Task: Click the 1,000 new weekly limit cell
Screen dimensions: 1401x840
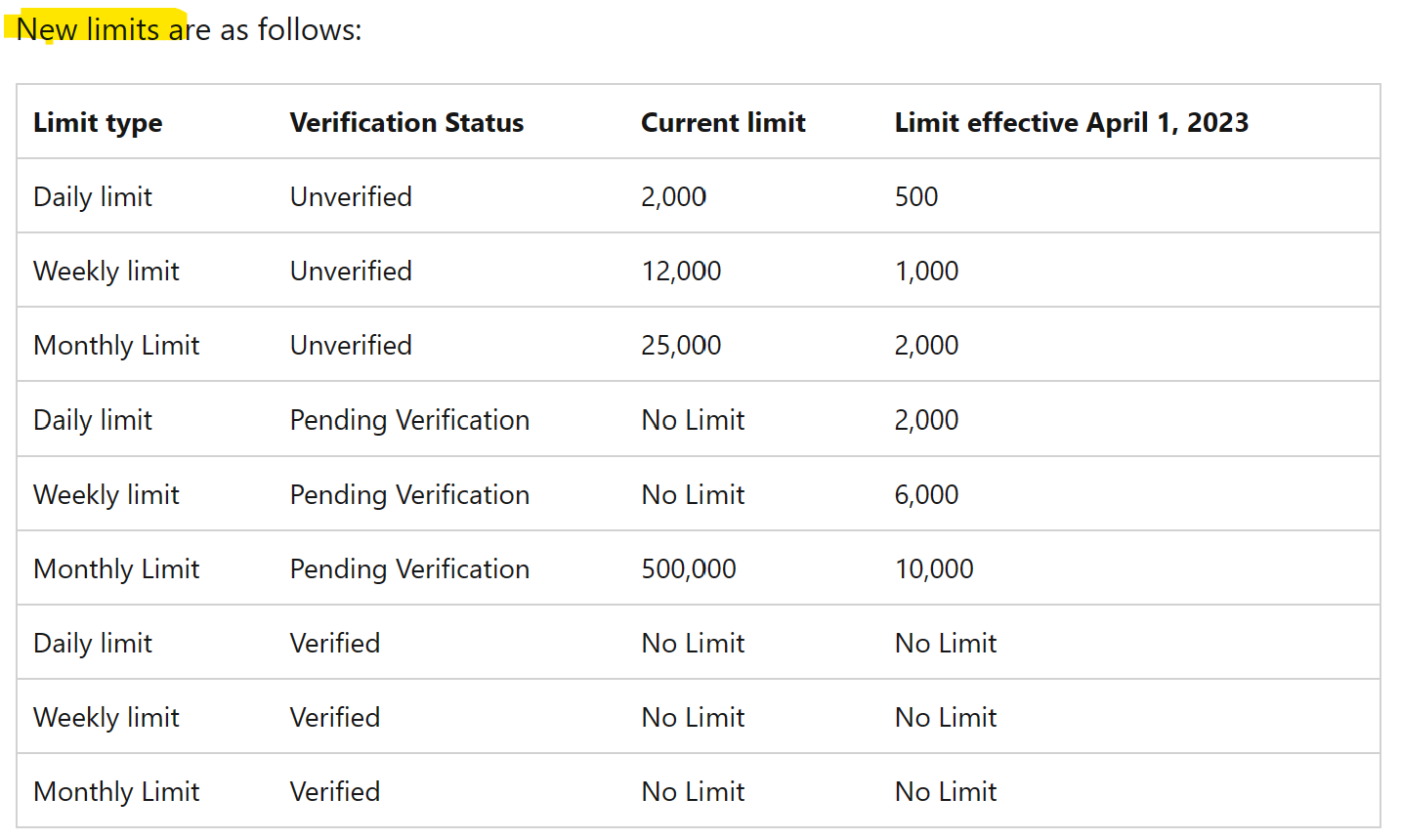Action: 926,271
